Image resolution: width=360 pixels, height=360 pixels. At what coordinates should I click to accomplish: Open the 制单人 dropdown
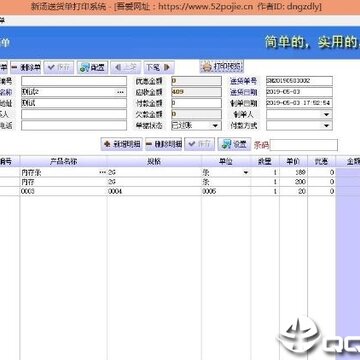click(x=326, y=114)
